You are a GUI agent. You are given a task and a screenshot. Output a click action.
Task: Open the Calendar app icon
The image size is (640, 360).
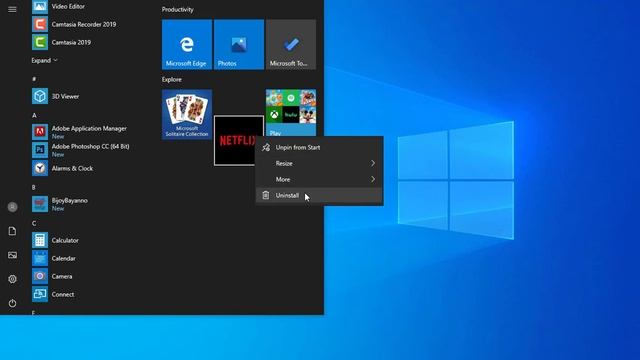pos(40,258)
